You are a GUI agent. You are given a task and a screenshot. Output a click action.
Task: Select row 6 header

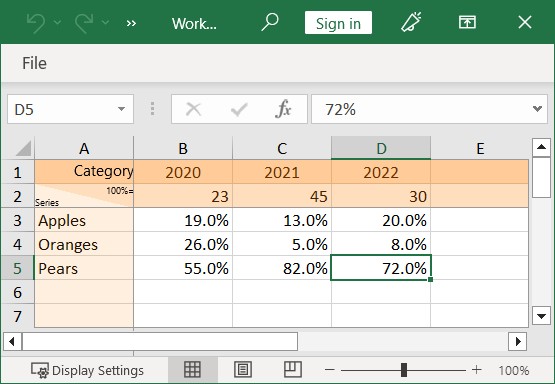17,292
